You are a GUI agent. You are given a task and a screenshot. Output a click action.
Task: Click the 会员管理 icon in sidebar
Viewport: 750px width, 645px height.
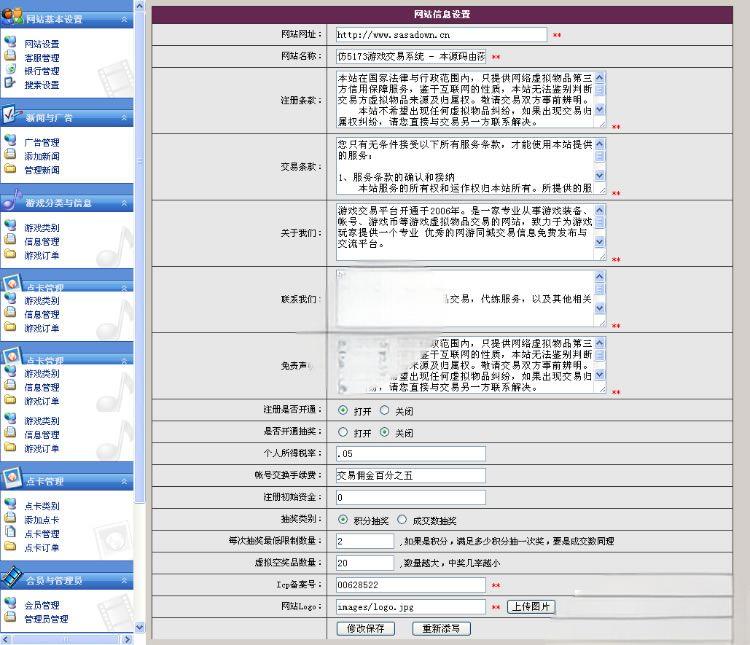[x=11, y=604]
